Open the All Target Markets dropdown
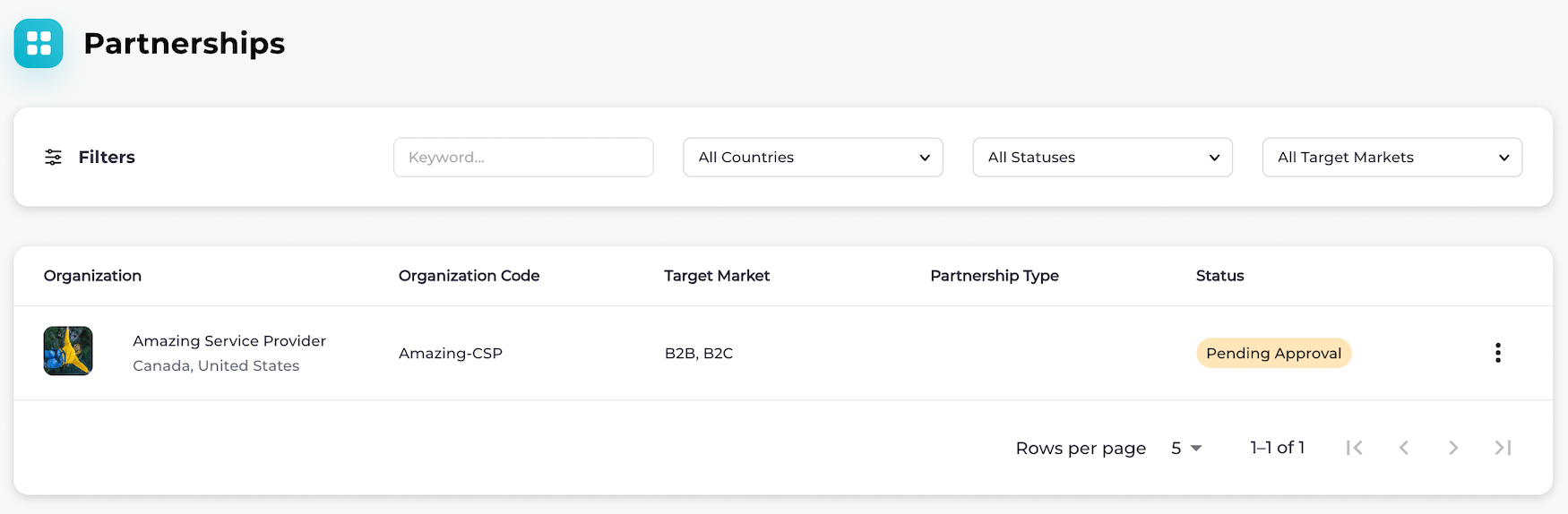This screenshot has height=514, width=1568. [1391, 158]
